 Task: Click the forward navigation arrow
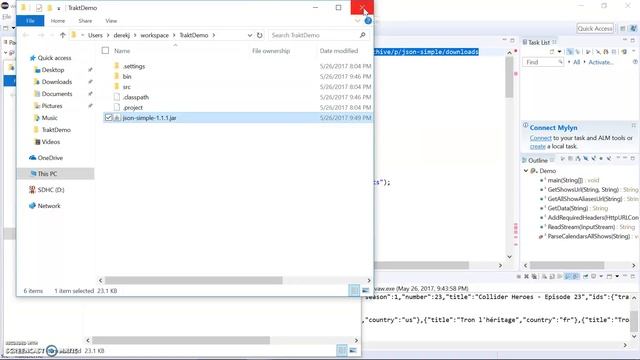40,35
